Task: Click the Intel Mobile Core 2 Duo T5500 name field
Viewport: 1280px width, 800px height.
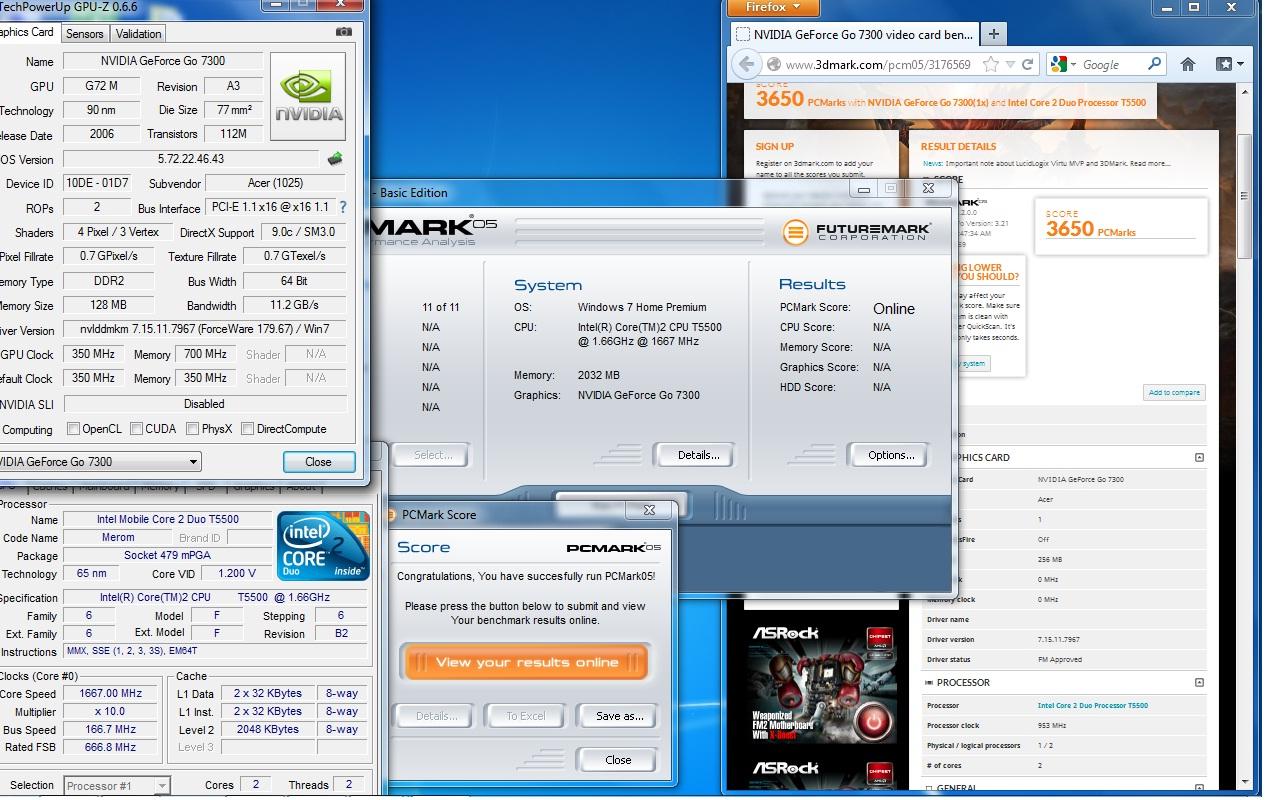Action: tap(167, 520)
